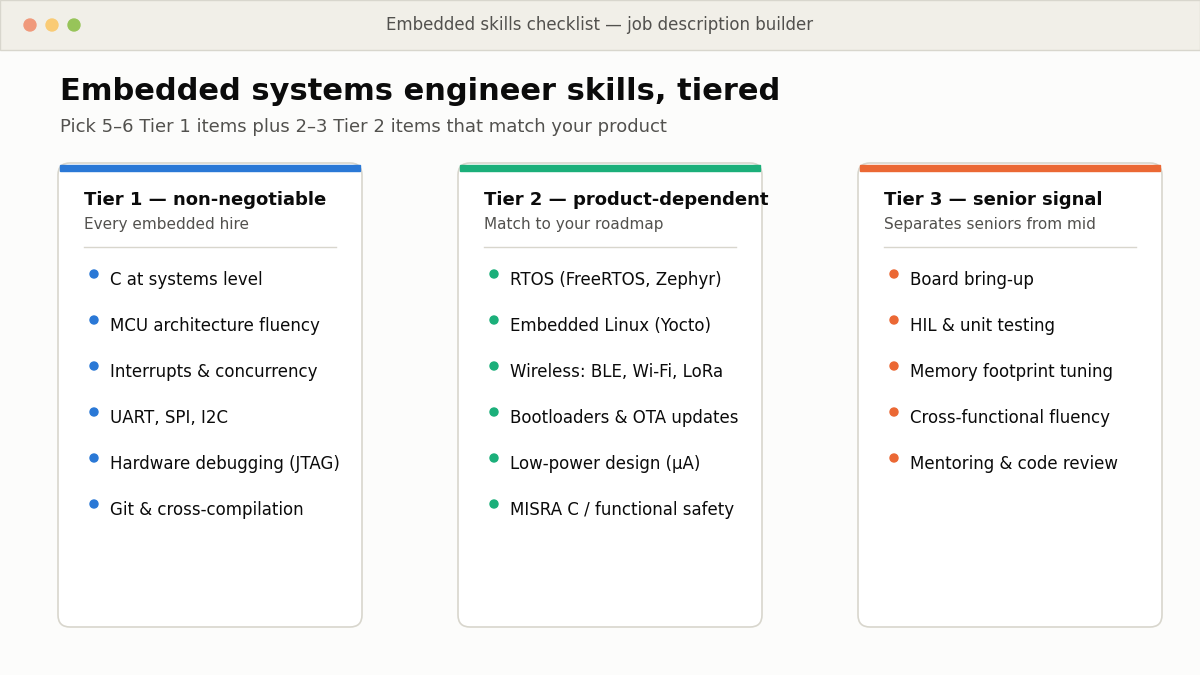Select 'Git & cross-compilation' item
Image resolution: width=1200 pixels, height=675 pixels.
[x=207, y=510]
